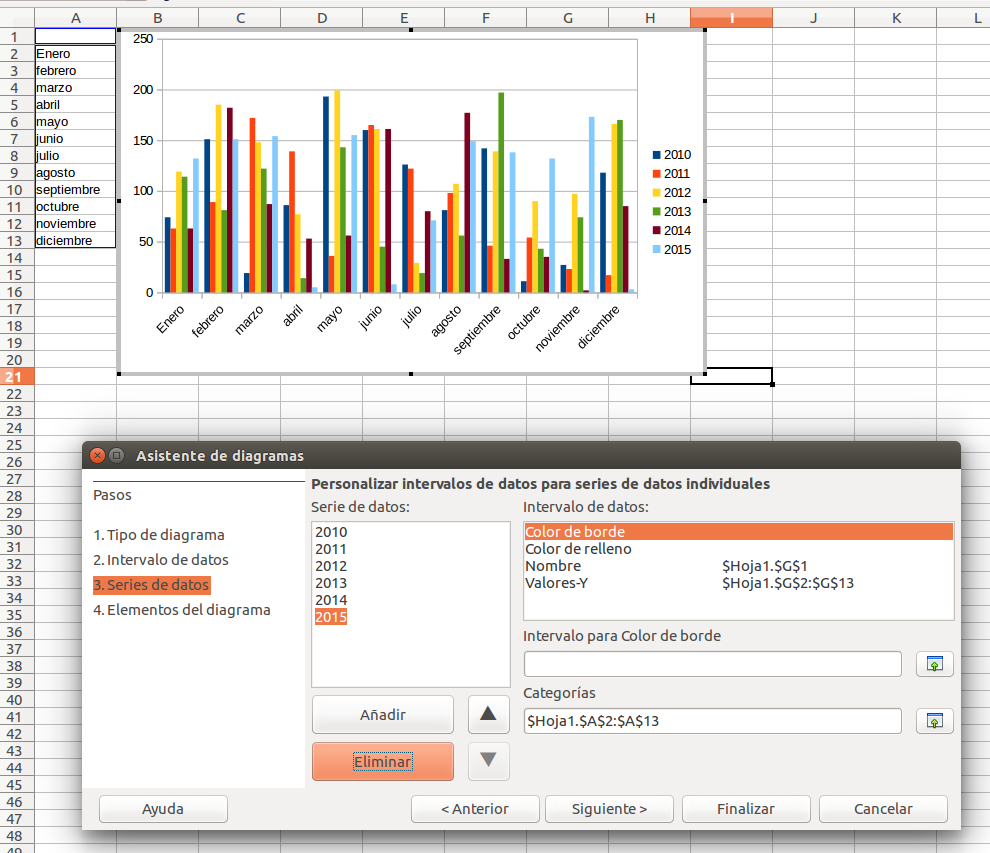Click the range selection icon beside Intervalo para Color de borde

933,663
